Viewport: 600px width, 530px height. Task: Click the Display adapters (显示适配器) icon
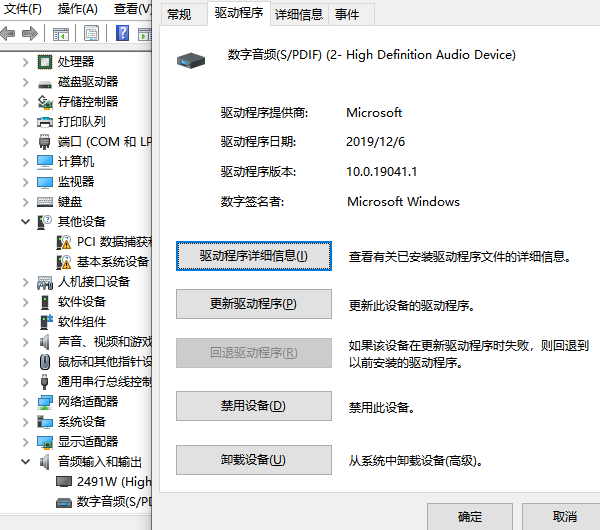tap(45, 442)
